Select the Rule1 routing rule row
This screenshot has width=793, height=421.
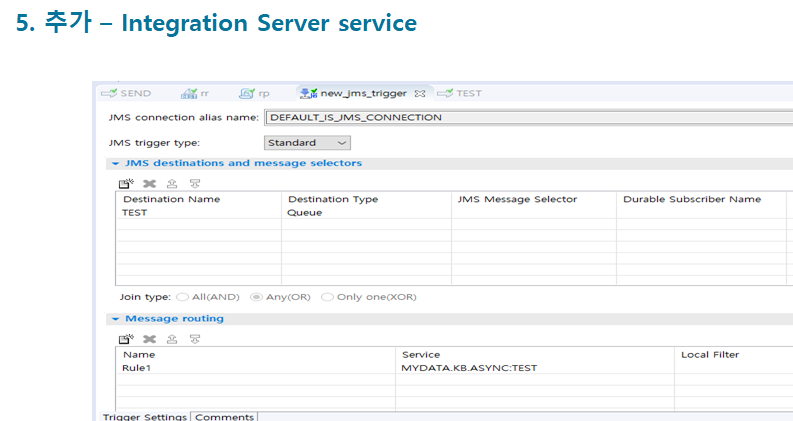click(140, 368)
